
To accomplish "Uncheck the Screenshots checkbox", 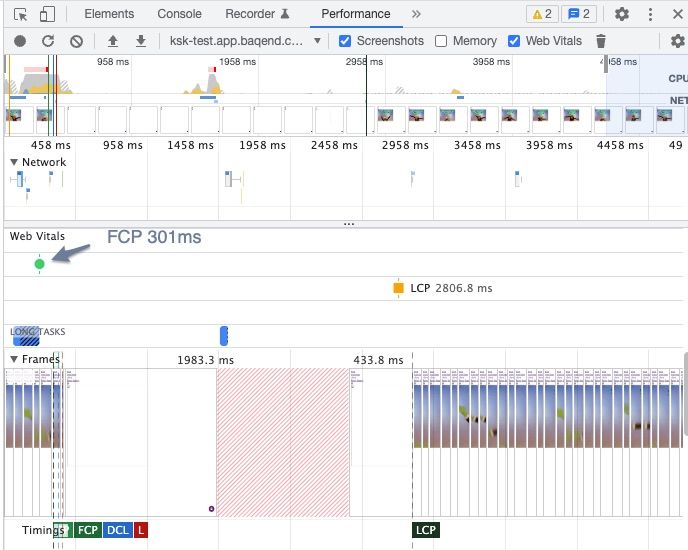I will click(x=345, y=41).
